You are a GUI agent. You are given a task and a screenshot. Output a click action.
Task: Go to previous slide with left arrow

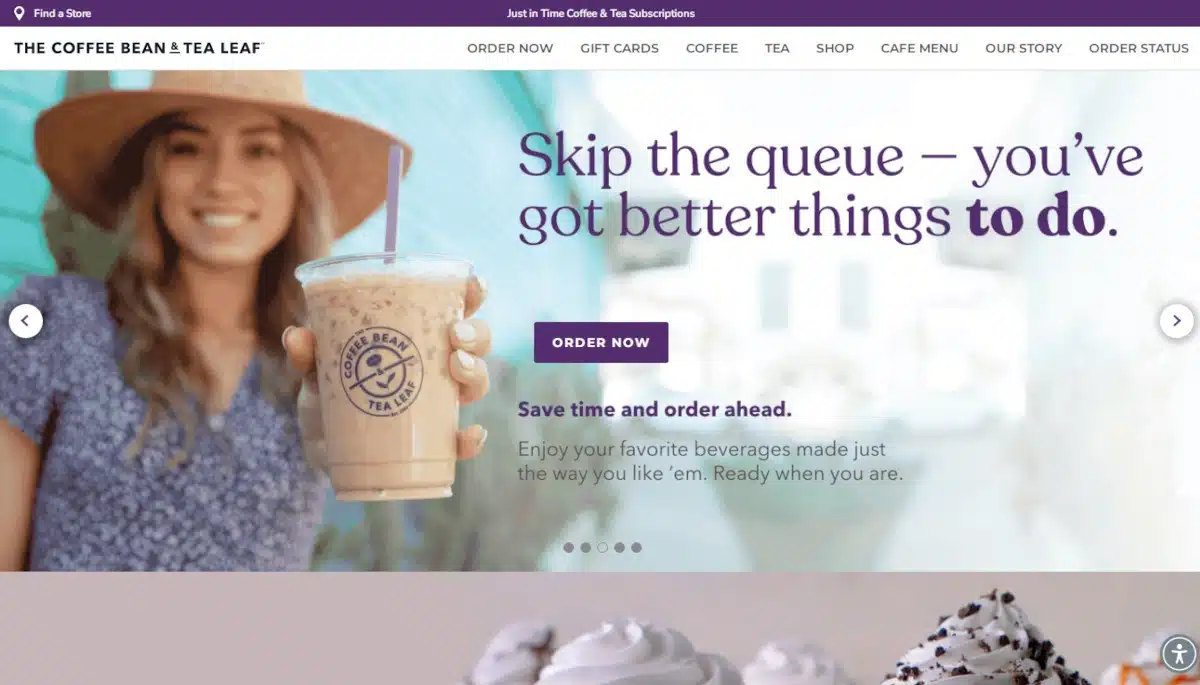pyautogui.click(x=26, y=321)
